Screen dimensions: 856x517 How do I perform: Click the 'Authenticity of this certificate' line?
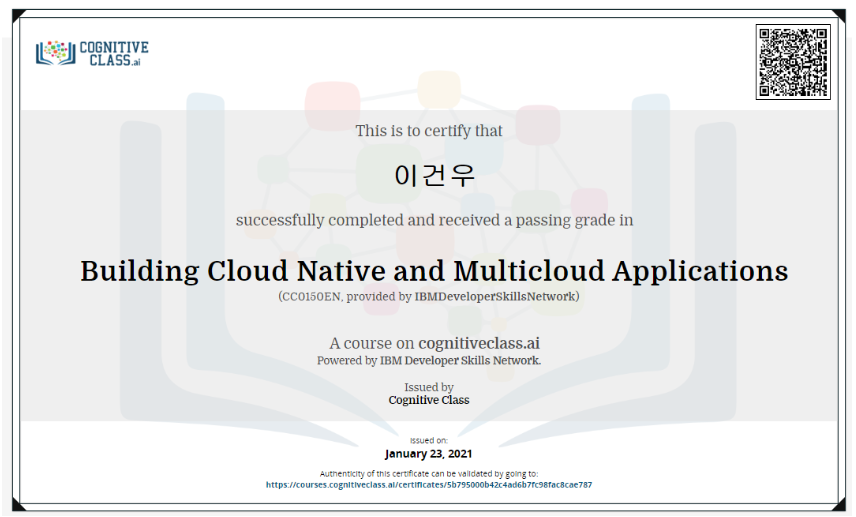tap(429, 474)
